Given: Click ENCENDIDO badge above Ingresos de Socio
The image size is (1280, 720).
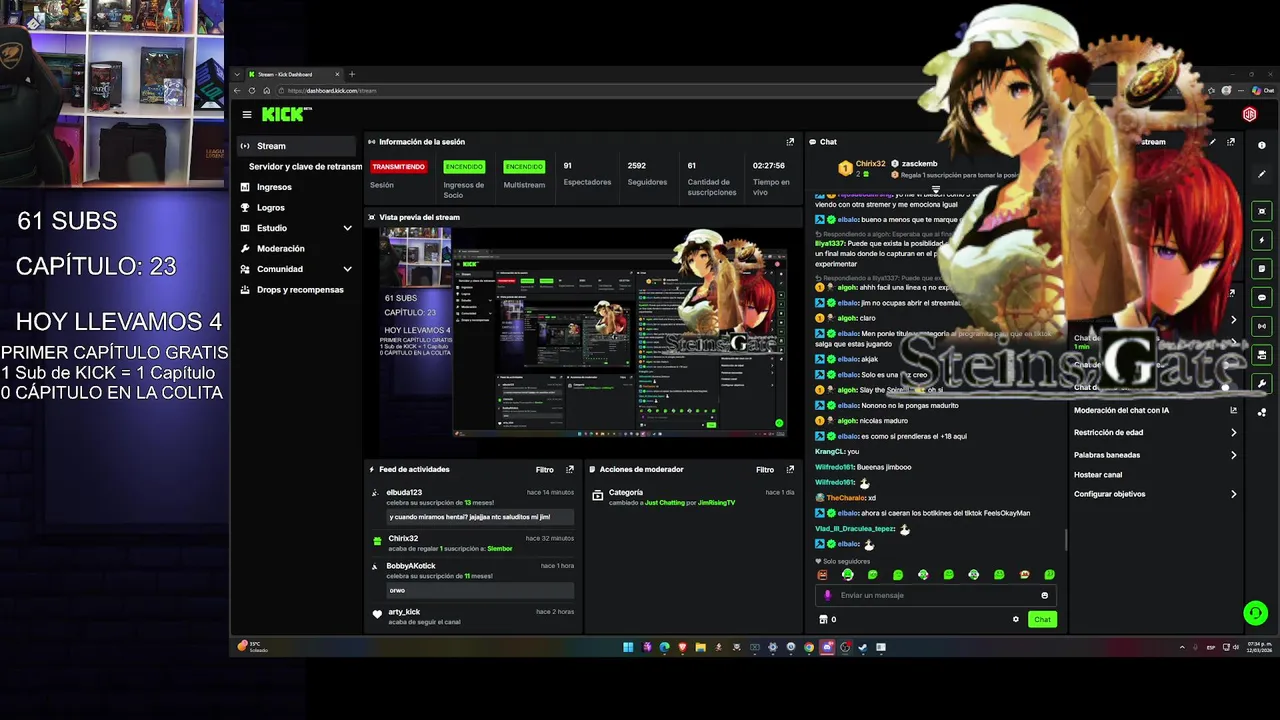Looking at the screenshot, I should 464,167.
